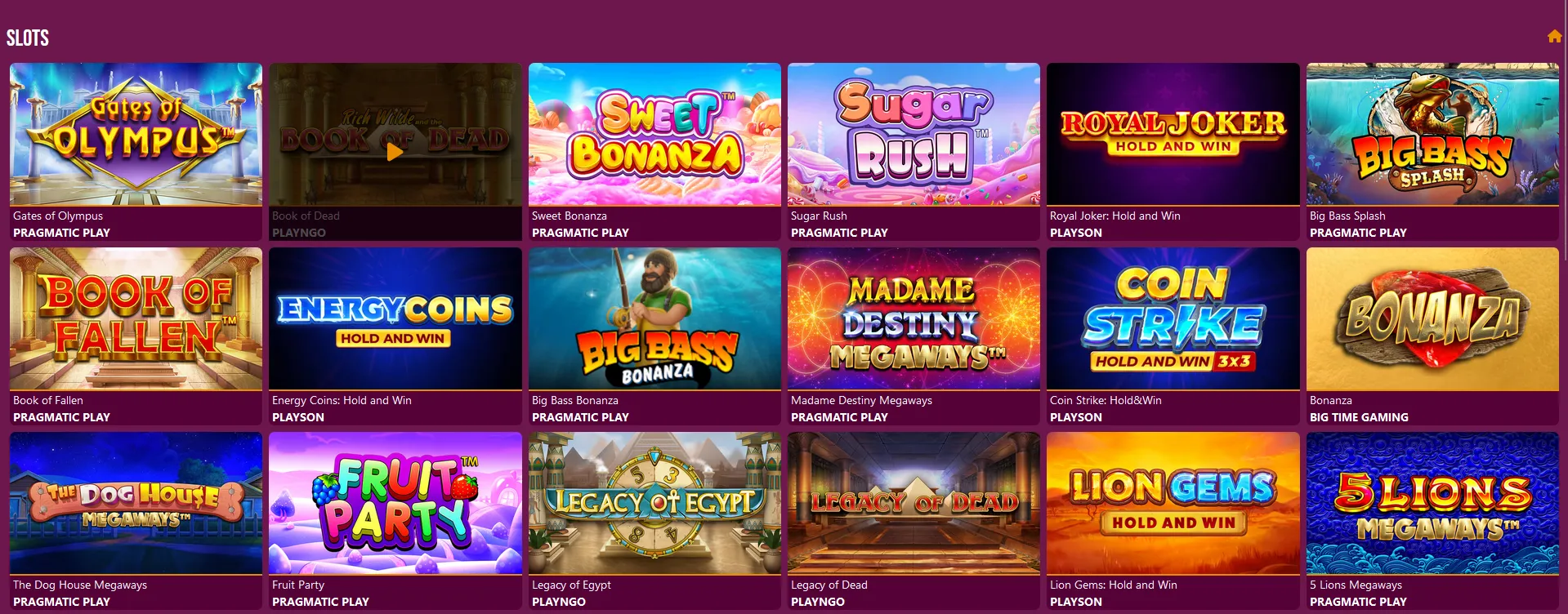Open the Legacy of Dead game image
This screenshot has height=614, width=1568.
(x=914, y=503)
